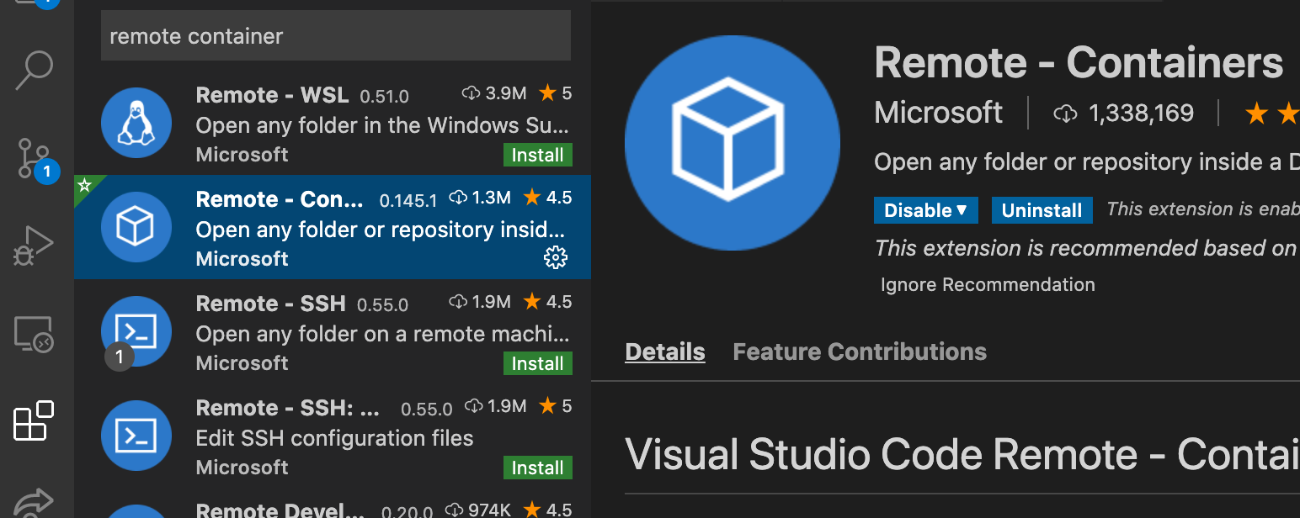Click the 4.5 rating on Remote - SSH
This screenshot has width=1300, height=518.
[559, 302]
